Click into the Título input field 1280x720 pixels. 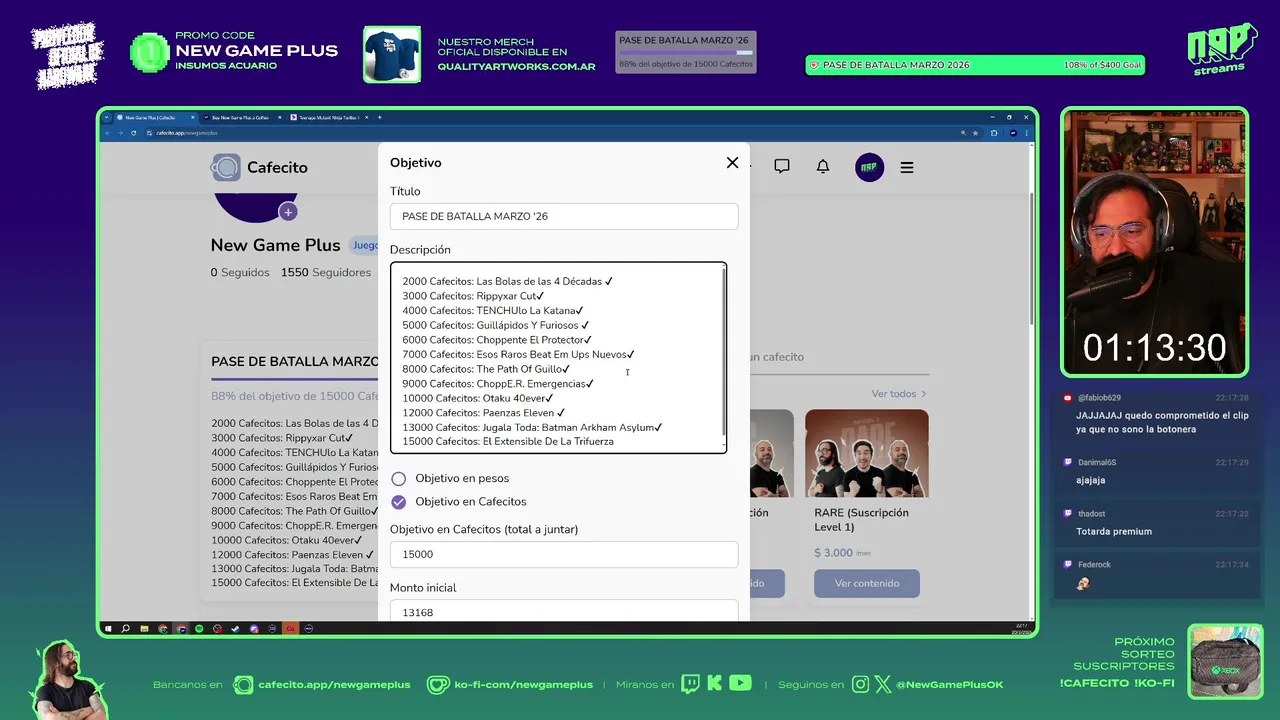564,216
